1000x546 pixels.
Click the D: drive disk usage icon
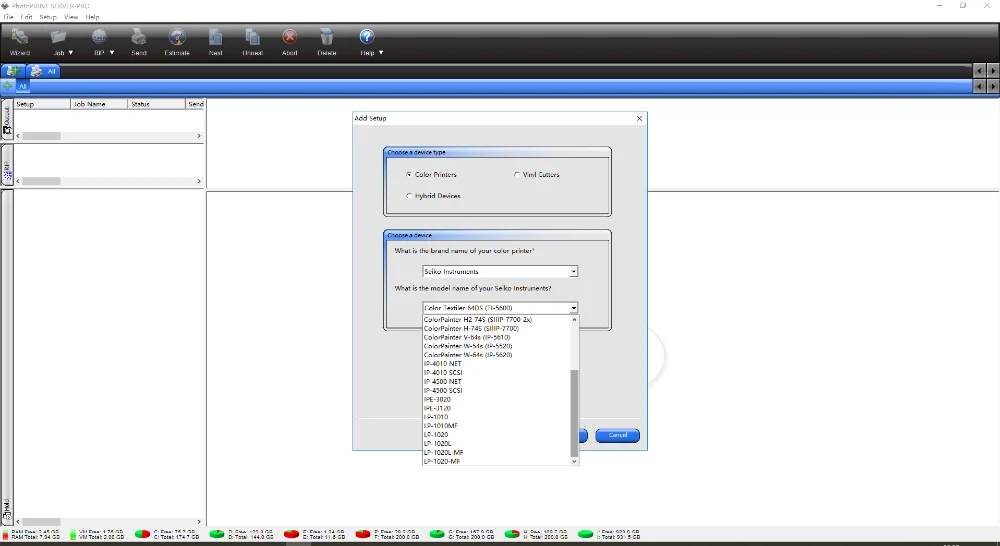pos(217,534)
